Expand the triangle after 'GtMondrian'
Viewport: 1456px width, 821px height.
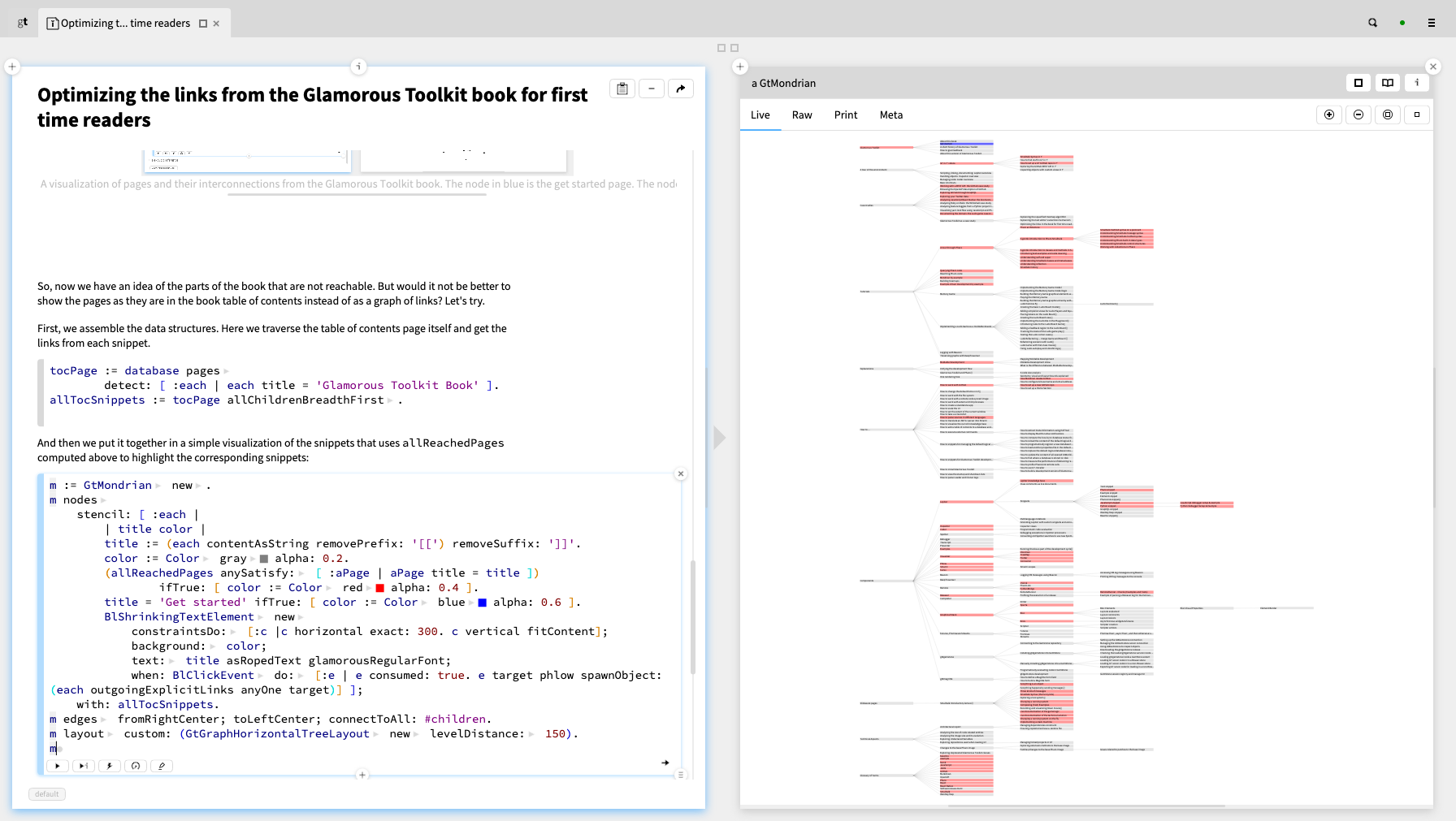pos(158,486)
